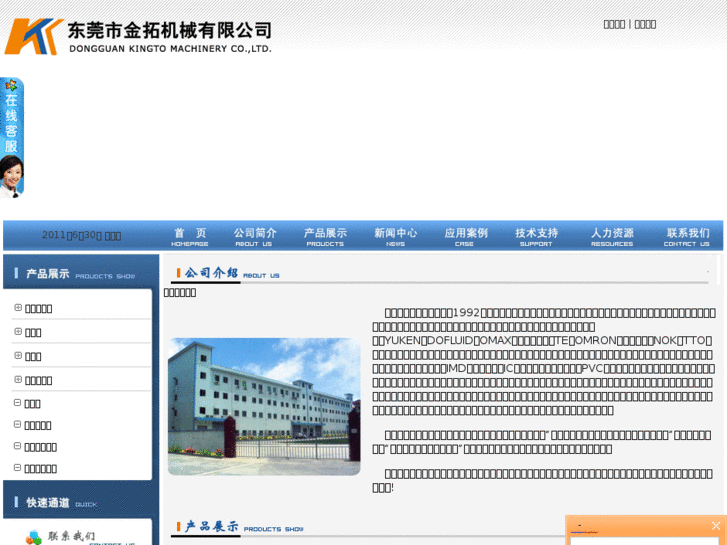Screen dimensions: 727x545
Task: Collapse the third minus icon in product list
Action: [17, 446]
